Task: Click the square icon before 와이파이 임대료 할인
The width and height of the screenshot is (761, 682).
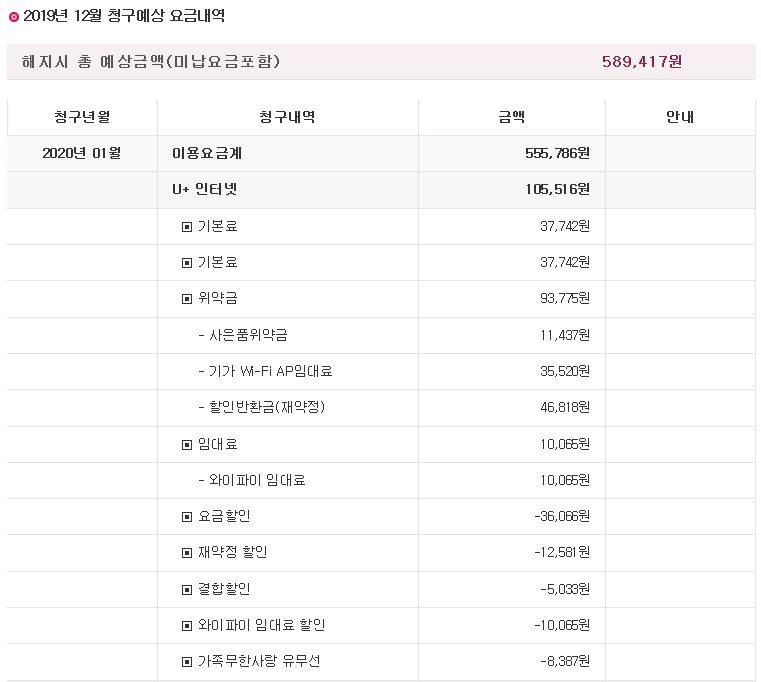Action: point(186,626)
